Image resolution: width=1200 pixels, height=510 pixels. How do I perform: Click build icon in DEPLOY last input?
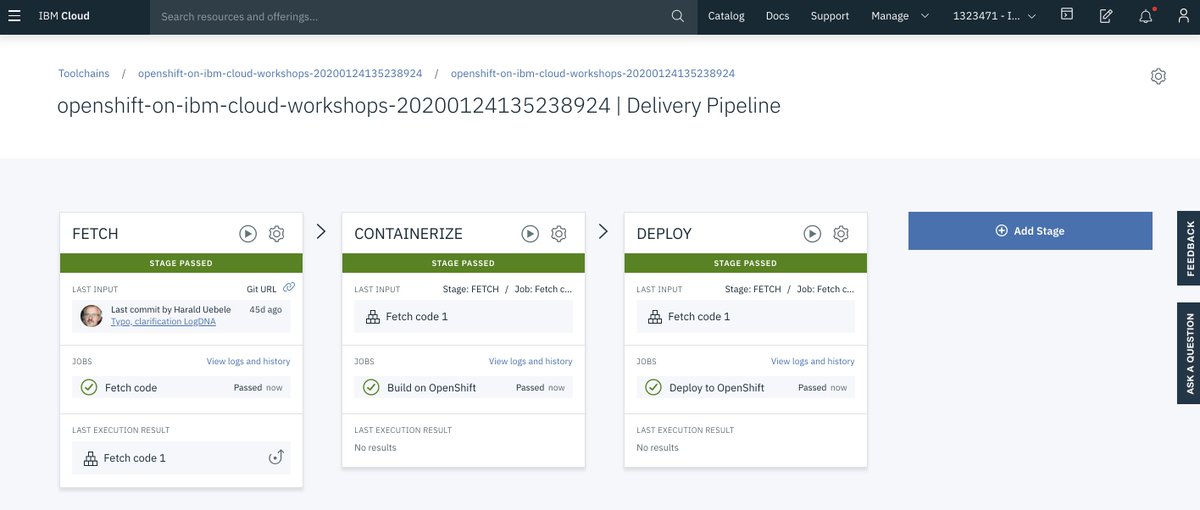click(653, 316)
